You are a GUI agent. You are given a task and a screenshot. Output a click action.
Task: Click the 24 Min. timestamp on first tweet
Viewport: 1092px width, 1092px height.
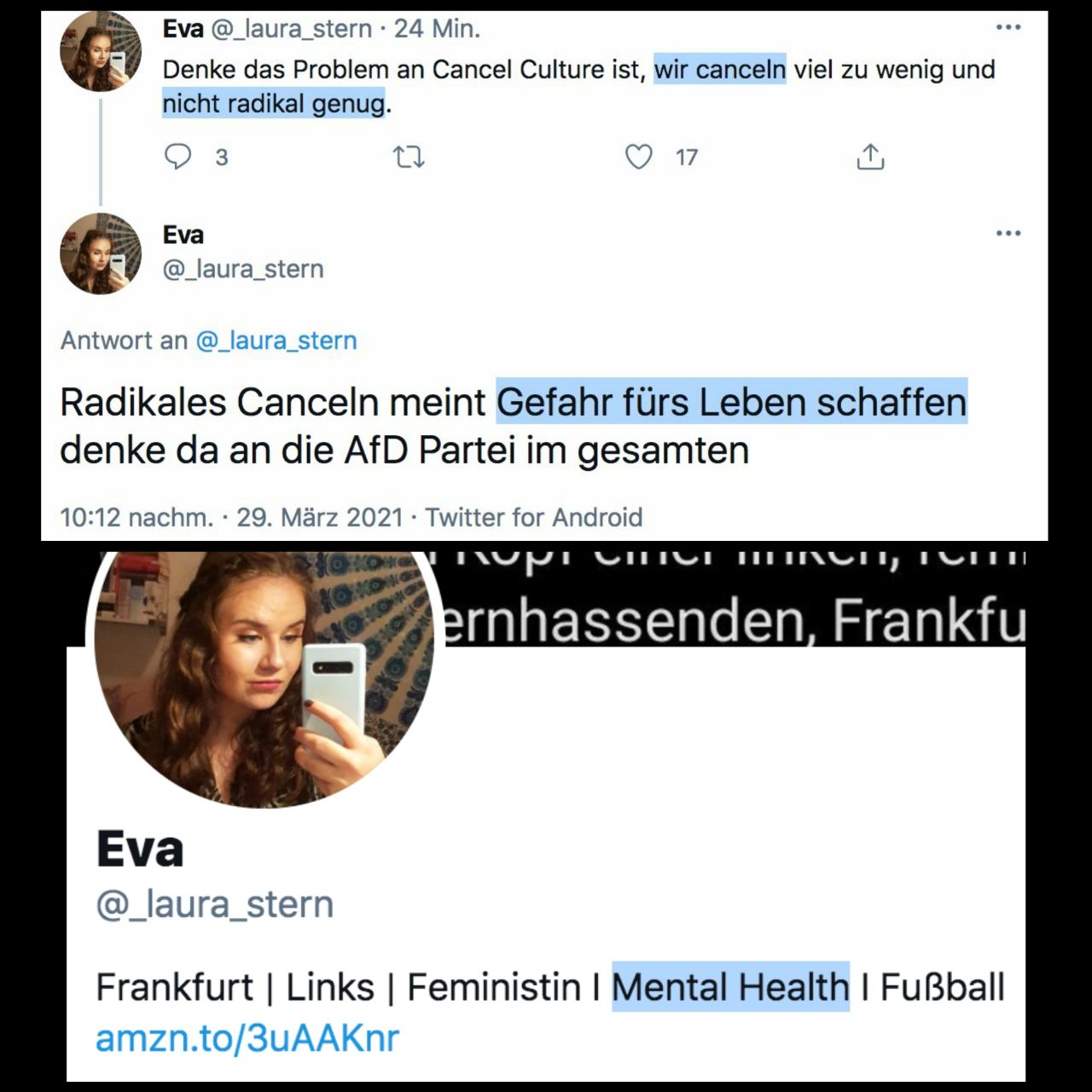click(437, 29)
